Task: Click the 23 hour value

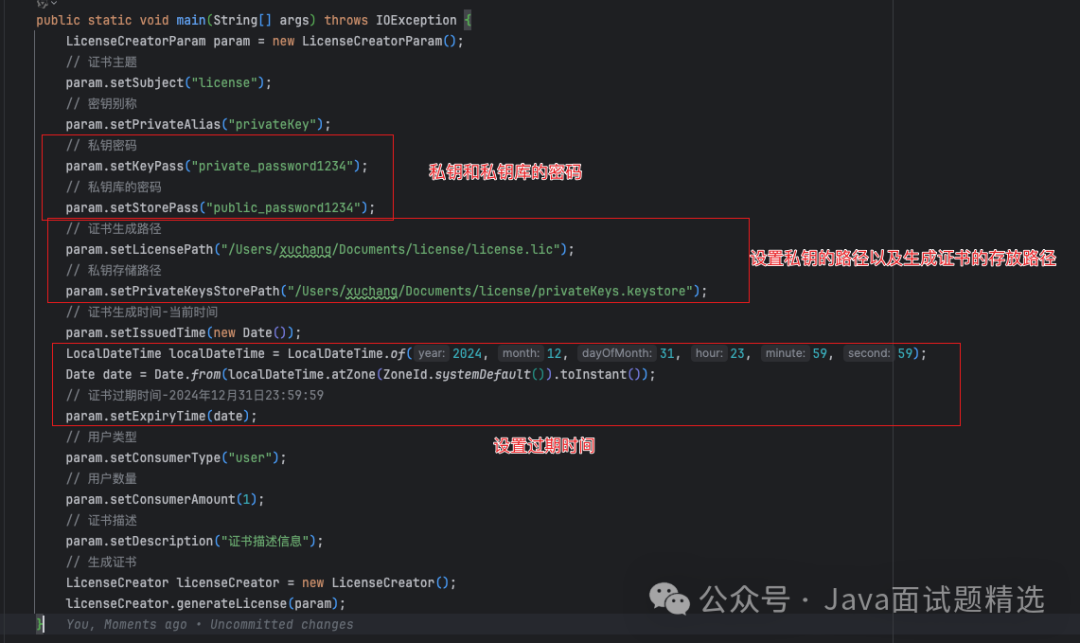Action: click(x=738, y=353)
